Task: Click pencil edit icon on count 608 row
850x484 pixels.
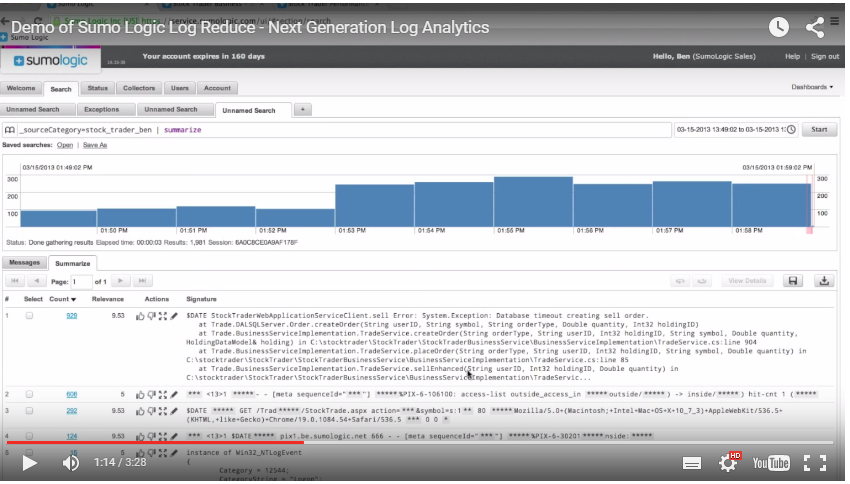Action: (x=174, y=395)
